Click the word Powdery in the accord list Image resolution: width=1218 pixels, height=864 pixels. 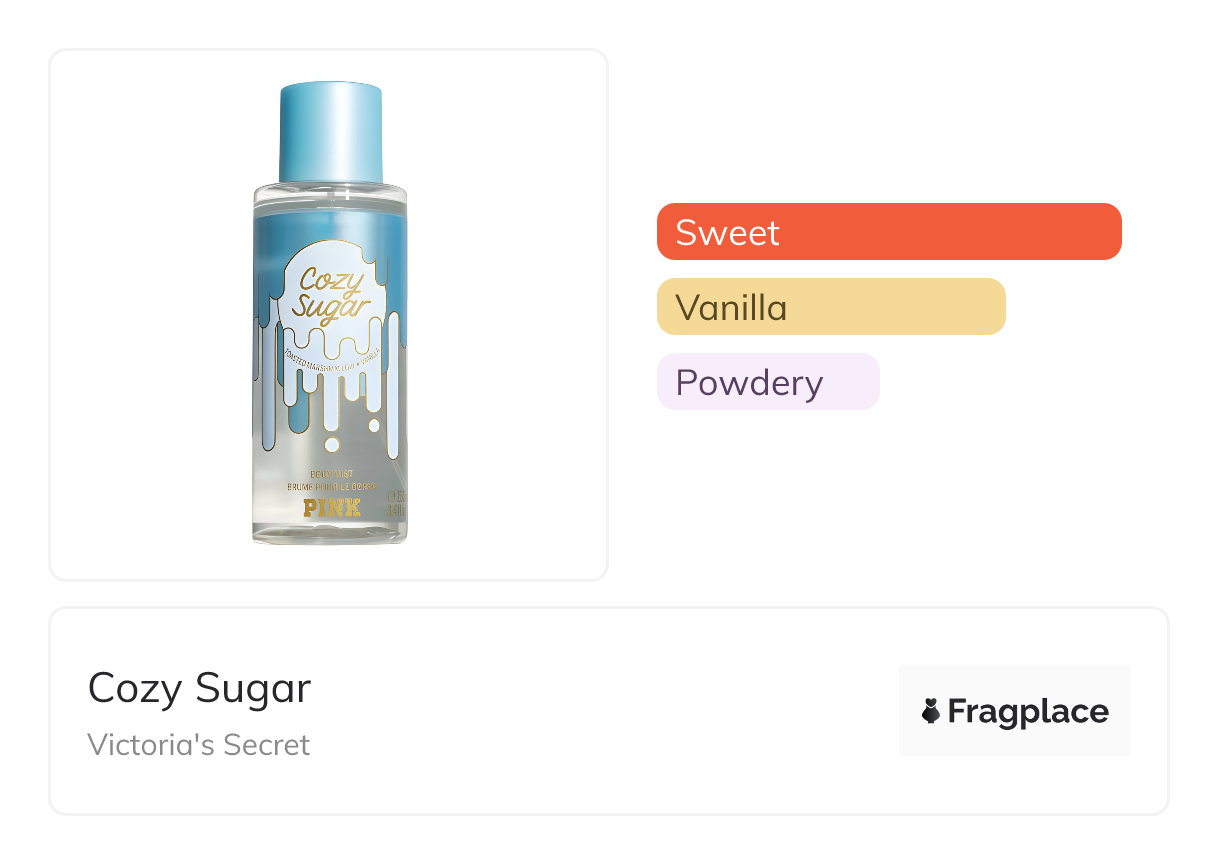pyautogui.click(x=749, y=382)
